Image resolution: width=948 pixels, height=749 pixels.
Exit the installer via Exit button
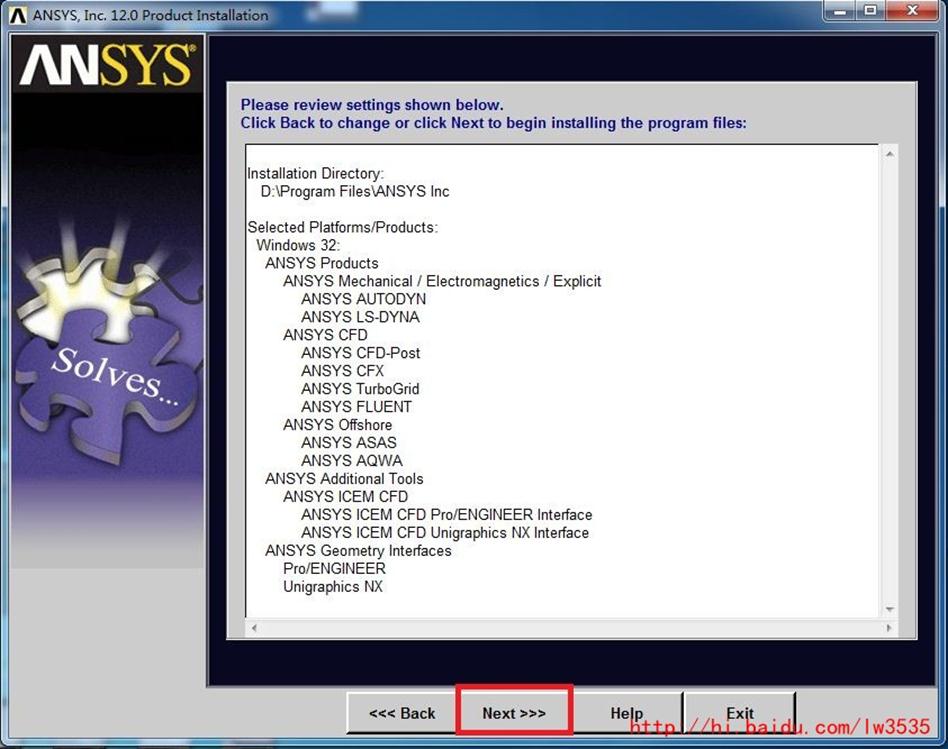pyautogui.click(x=739, y=713)
